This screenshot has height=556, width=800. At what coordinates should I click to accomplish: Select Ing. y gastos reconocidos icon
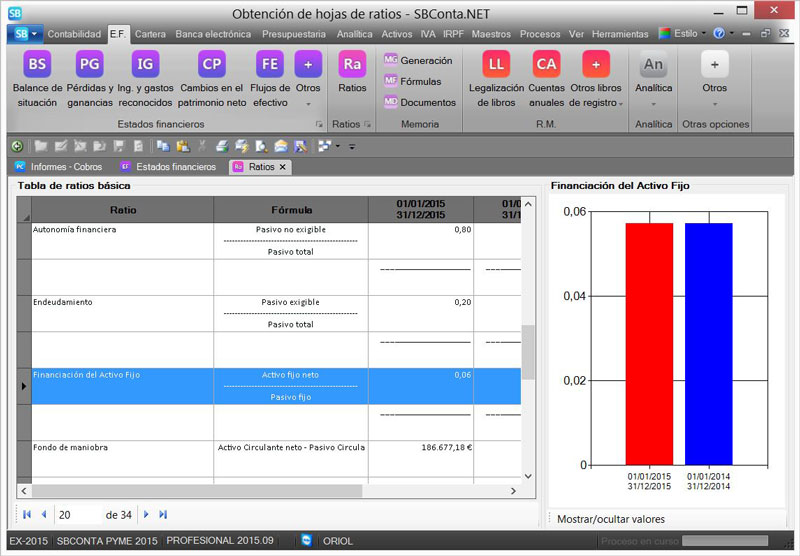point(145,65)
